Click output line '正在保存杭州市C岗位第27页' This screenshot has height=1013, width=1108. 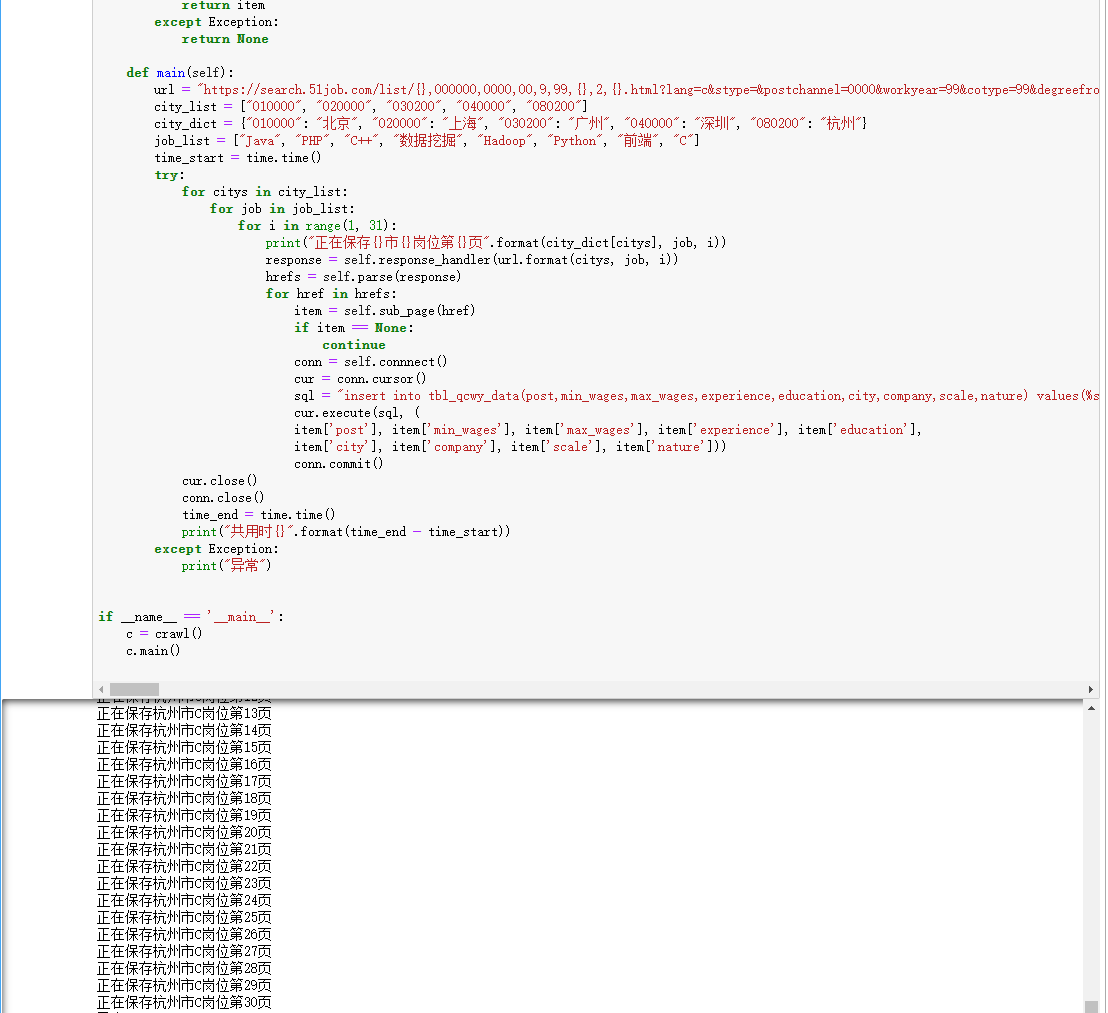coord(184,952)
